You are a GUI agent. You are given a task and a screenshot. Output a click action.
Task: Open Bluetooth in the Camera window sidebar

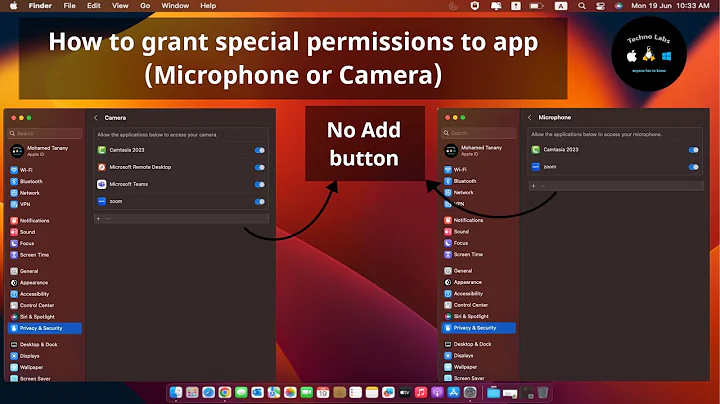(x=26, y=181)
